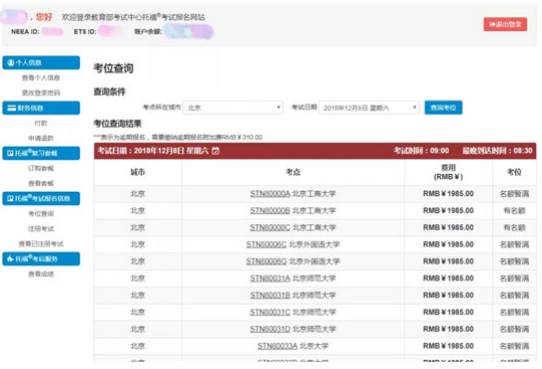Open the 财务信息 sidebar section

(41, 108)
